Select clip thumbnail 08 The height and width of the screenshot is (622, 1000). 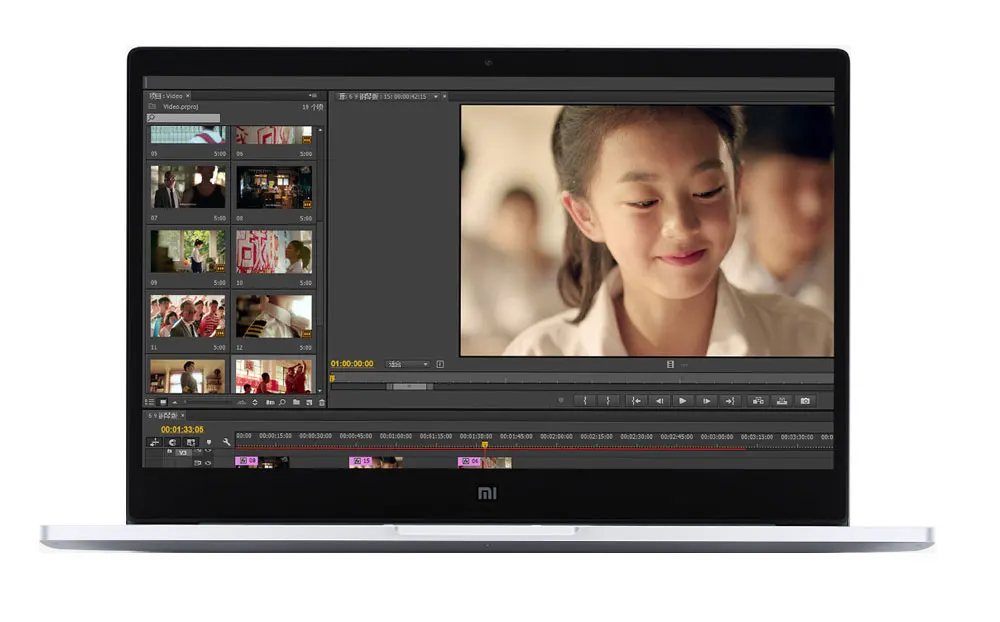(274, 187)
